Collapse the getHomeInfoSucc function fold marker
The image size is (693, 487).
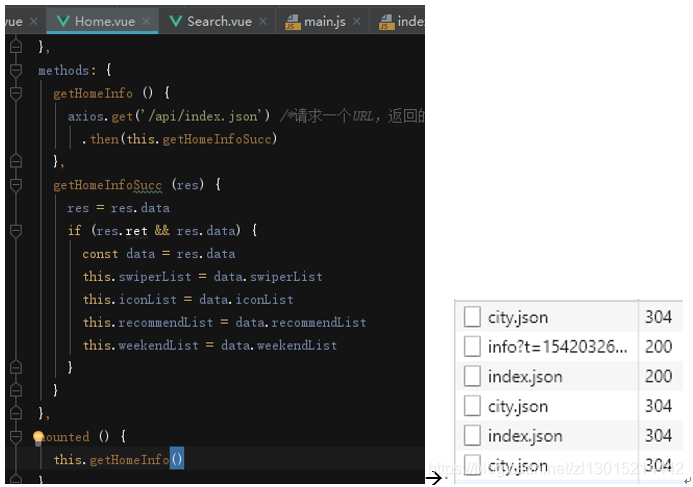16,185
